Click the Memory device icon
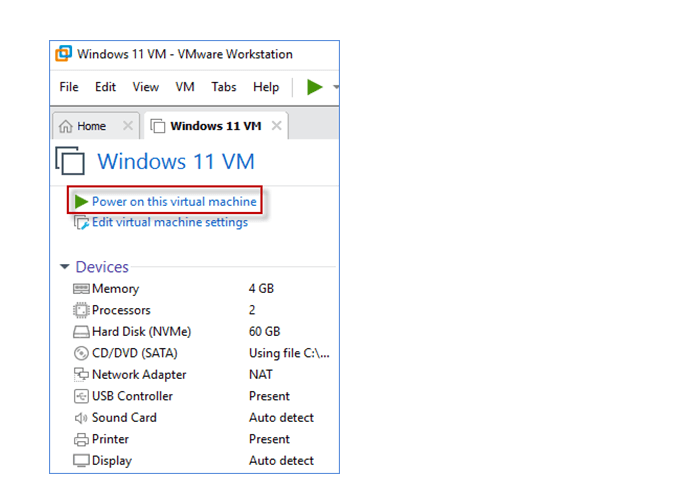Image resolution: width=700 pixels, height=500 pixels. 81,289
